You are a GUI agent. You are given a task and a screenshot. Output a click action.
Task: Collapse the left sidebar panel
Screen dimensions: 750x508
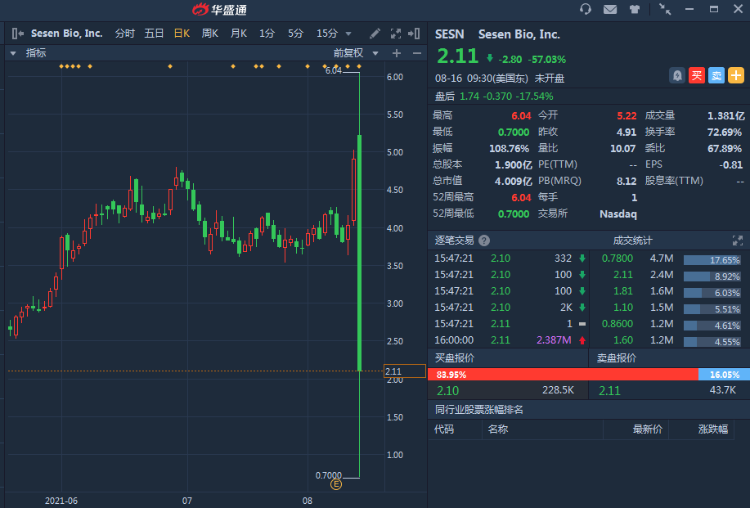[16, 33]
